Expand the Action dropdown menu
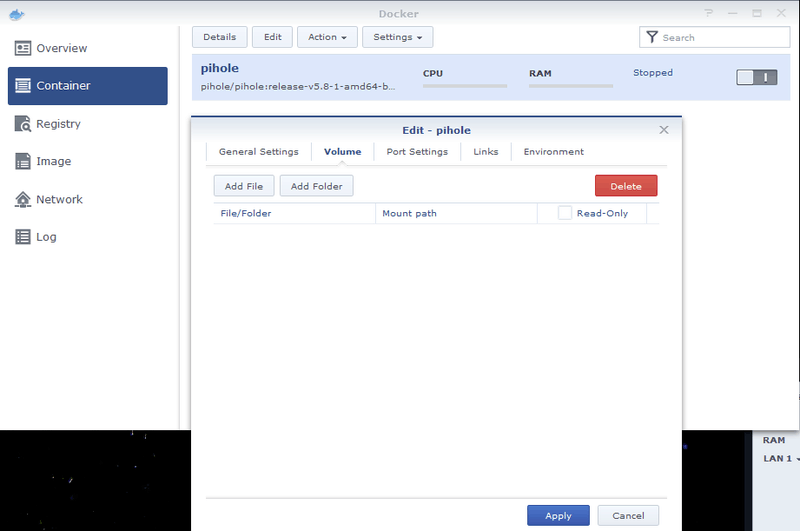The height and width of the screenshot is (531, 800). pyautogui.click(x=327, y=37)
